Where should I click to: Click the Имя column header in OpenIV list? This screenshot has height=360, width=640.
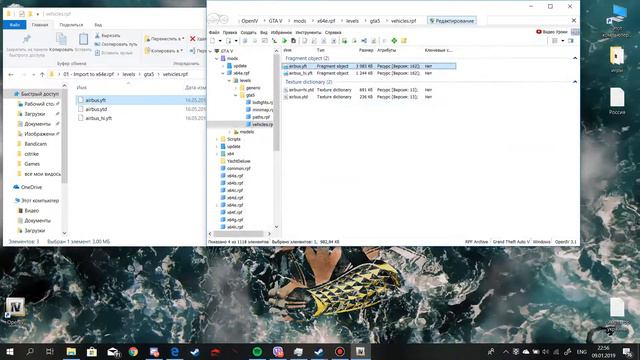287,51
